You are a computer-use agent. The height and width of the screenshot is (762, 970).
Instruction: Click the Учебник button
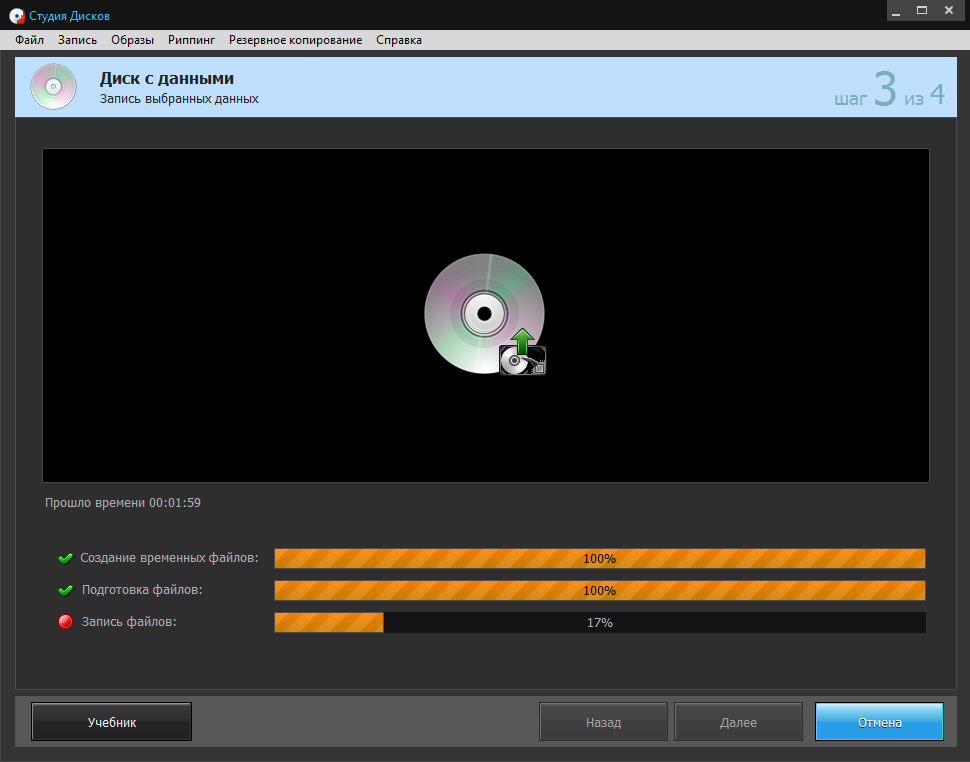tap(111, 722)
